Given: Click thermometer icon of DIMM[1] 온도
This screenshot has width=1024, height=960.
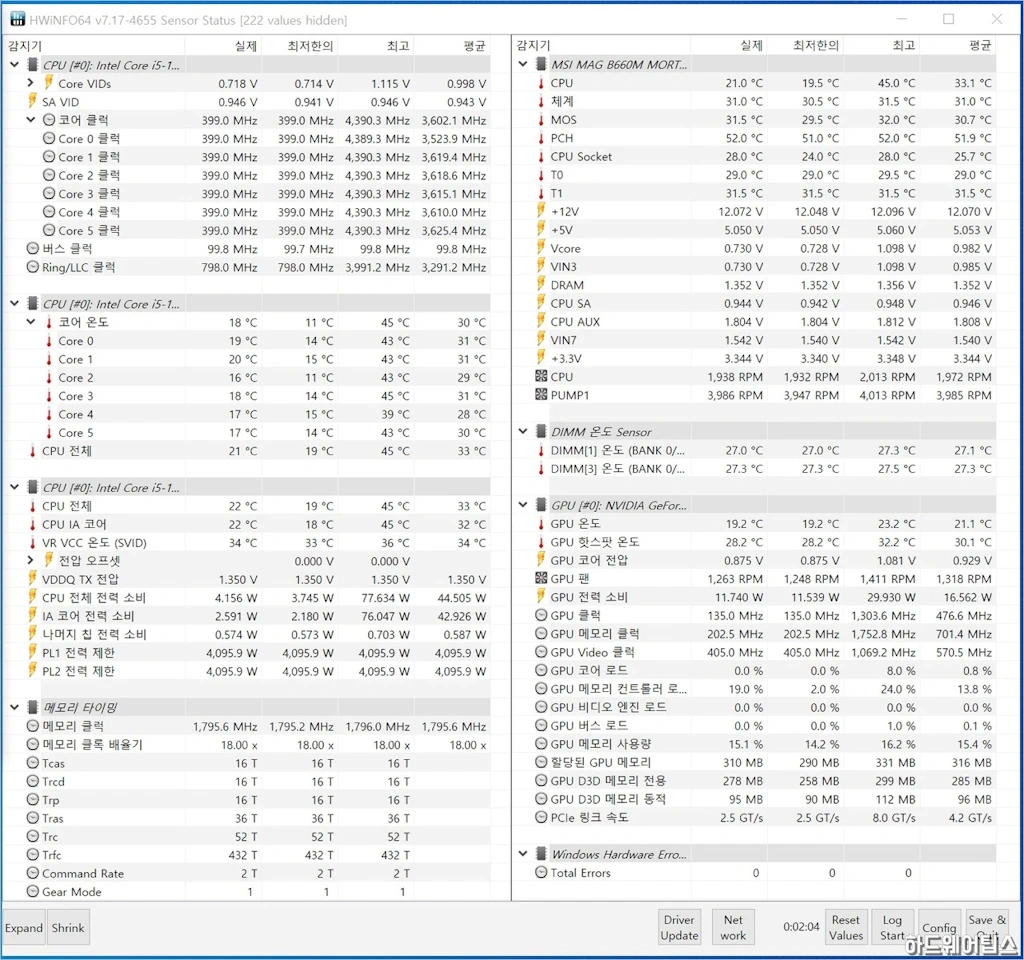Looking at the screenshot, I should [541, 450].
